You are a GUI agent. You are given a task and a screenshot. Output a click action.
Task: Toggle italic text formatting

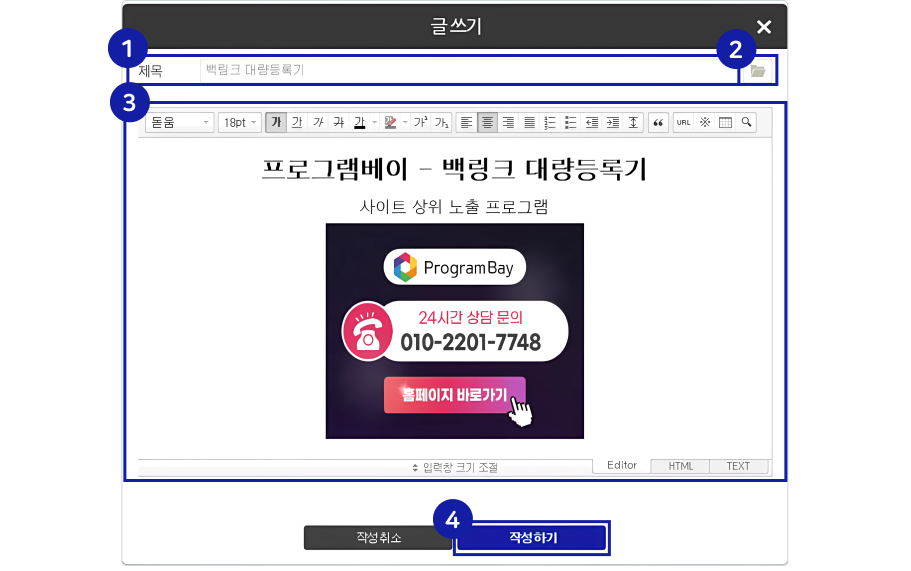point(317,122)
